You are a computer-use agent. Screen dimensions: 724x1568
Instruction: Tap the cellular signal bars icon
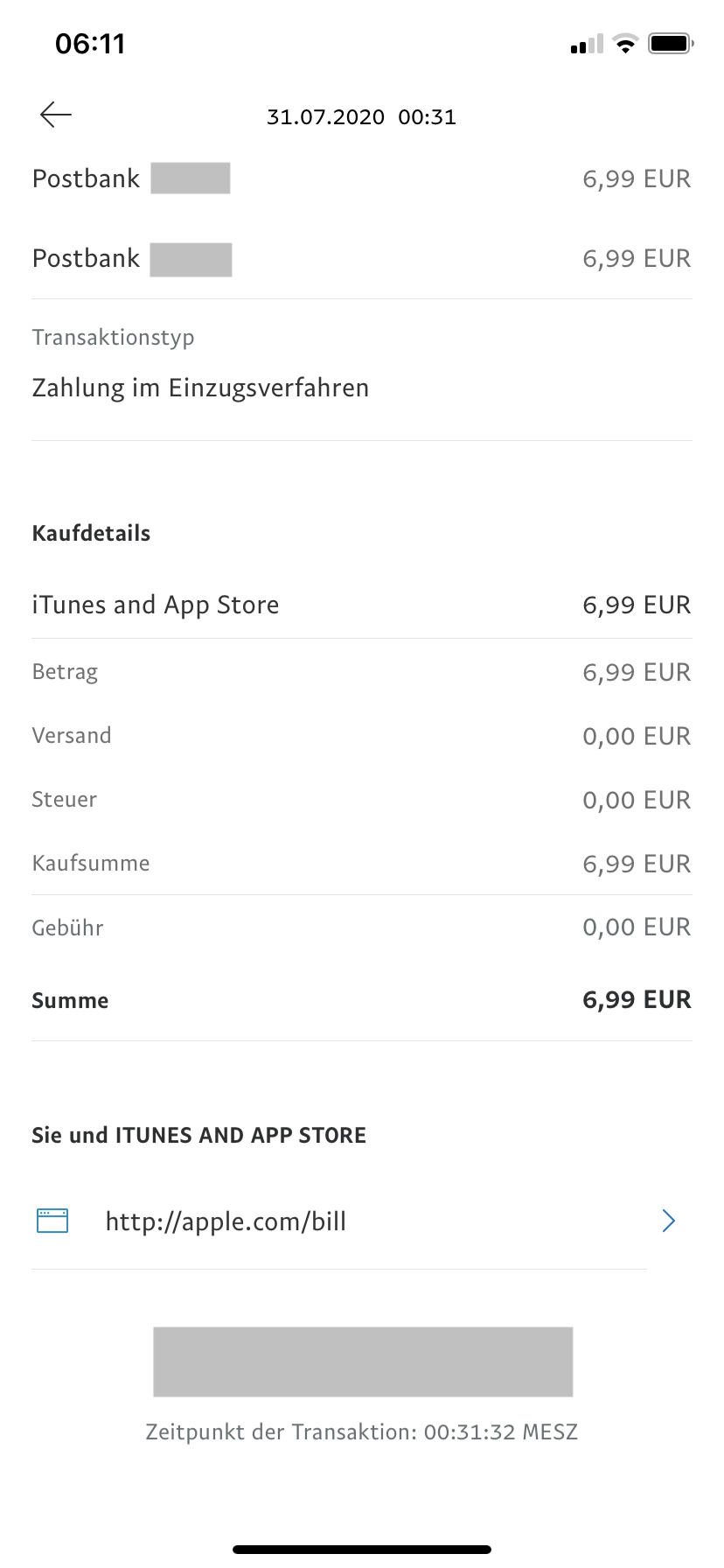click(587, 45)
